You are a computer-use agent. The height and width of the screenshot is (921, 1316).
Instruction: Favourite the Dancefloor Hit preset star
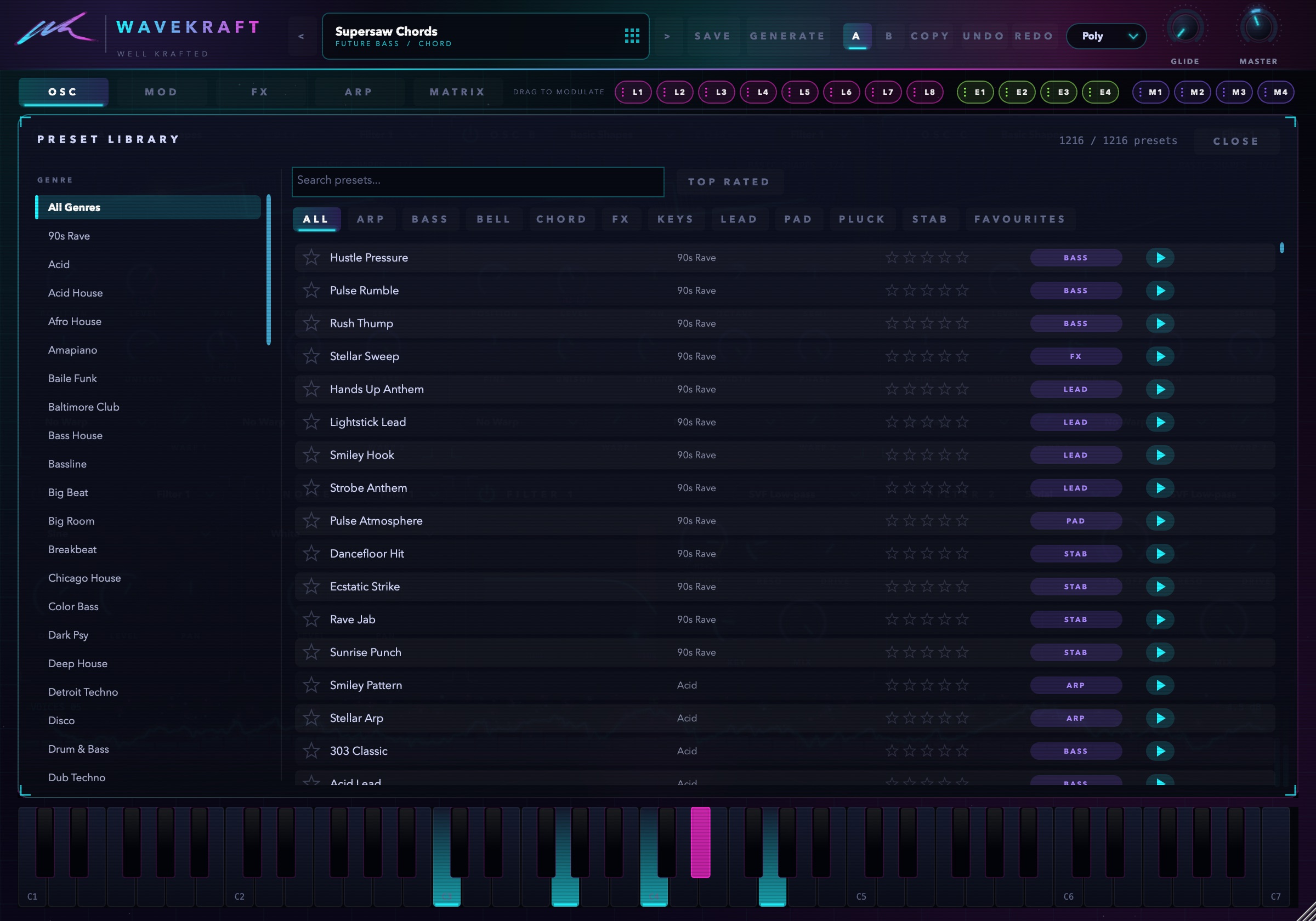click(311, 554)
